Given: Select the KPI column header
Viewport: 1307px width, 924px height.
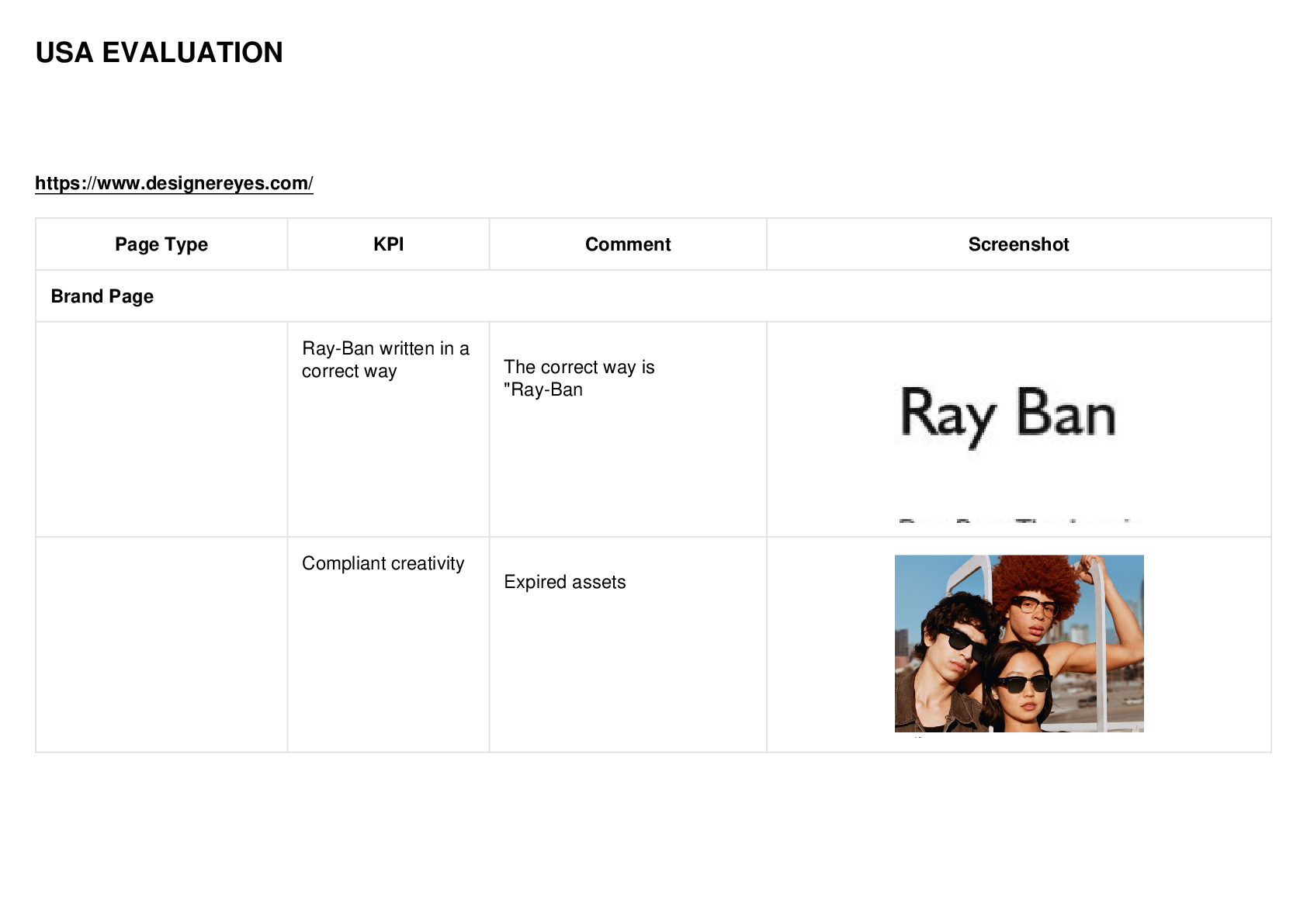Looking at the screenshot, I should 388,244.
